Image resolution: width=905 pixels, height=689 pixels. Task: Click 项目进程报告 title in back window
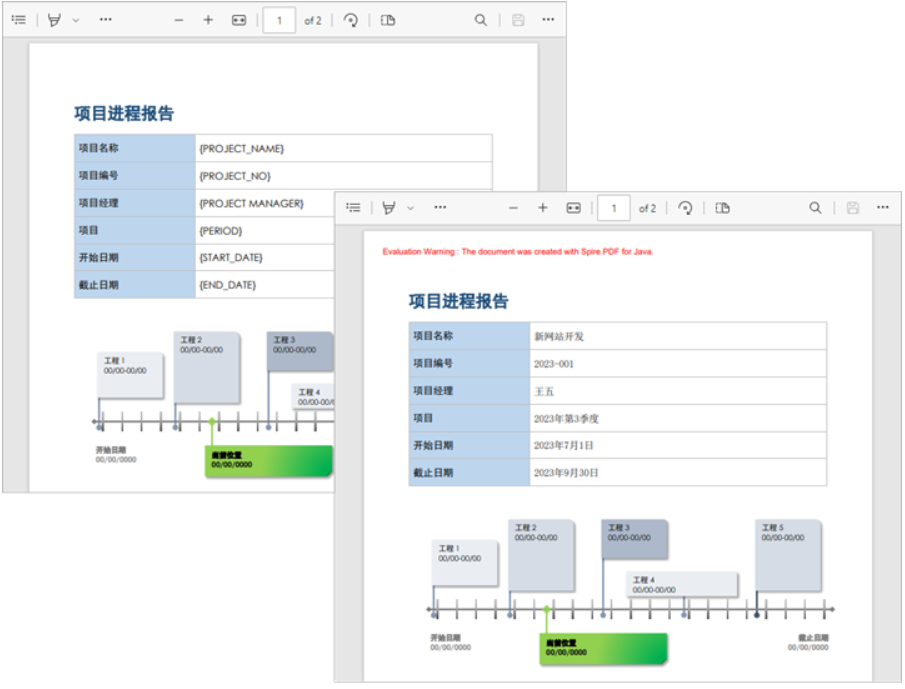(124, 114)
